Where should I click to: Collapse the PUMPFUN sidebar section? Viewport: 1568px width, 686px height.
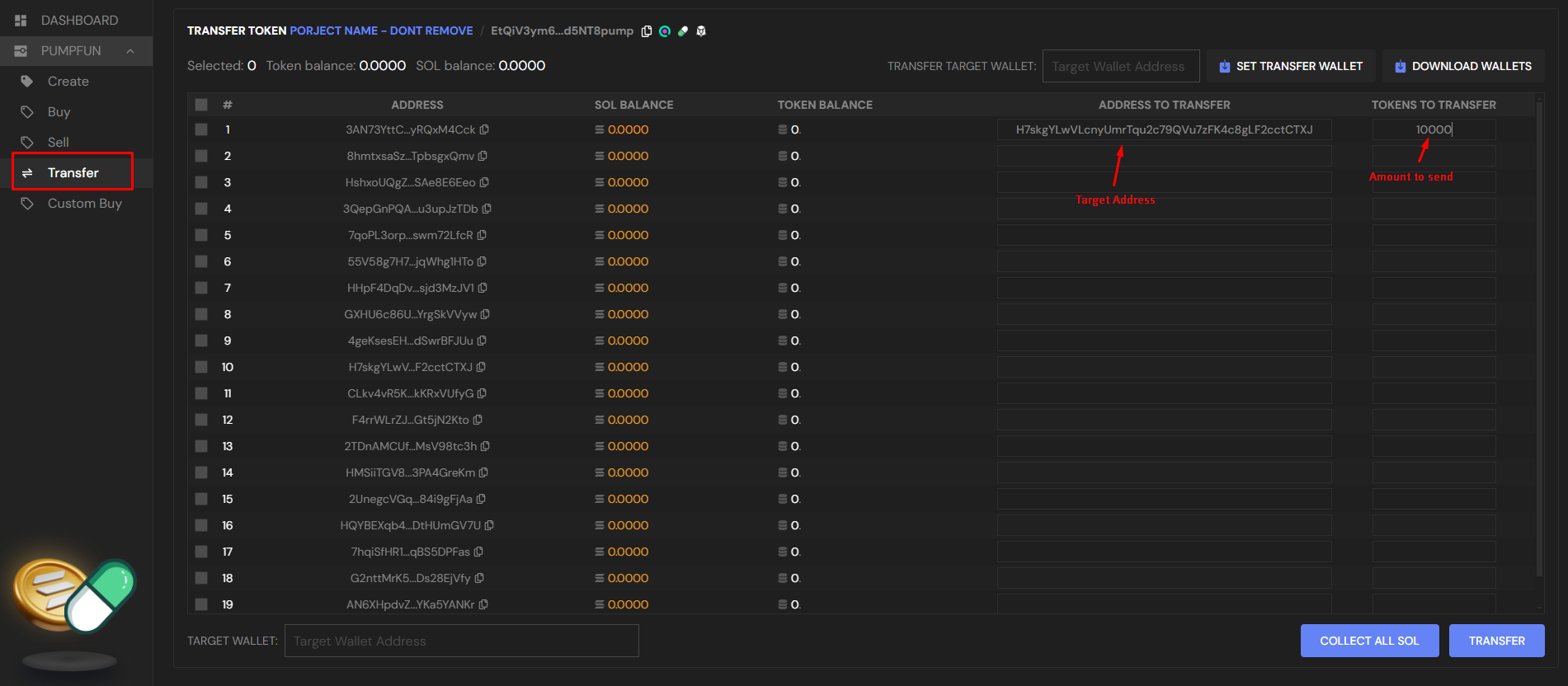(x=130, y=51)
